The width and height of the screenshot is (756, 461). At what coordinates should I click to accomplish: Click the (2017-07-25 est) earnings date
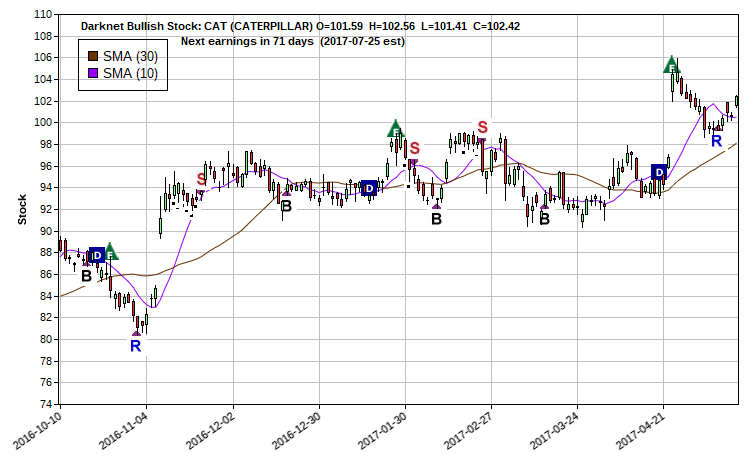tap(363, 41)
